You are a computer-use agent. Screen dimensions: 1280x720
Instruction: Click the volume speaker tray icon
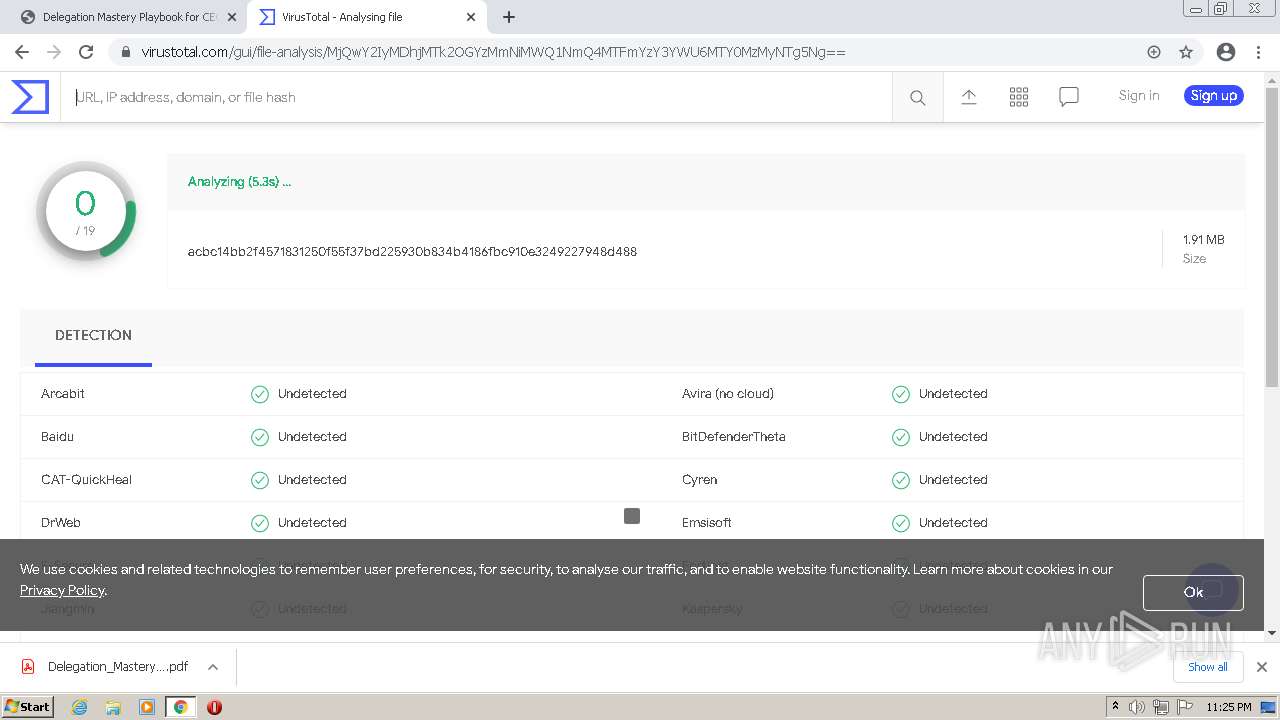(x=1137, y=707)
